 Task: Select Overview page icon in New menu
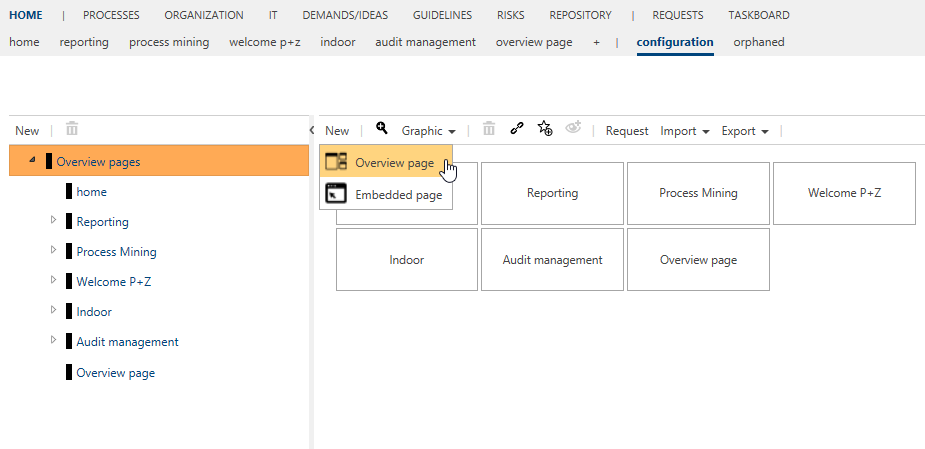[x=336, y=161]
